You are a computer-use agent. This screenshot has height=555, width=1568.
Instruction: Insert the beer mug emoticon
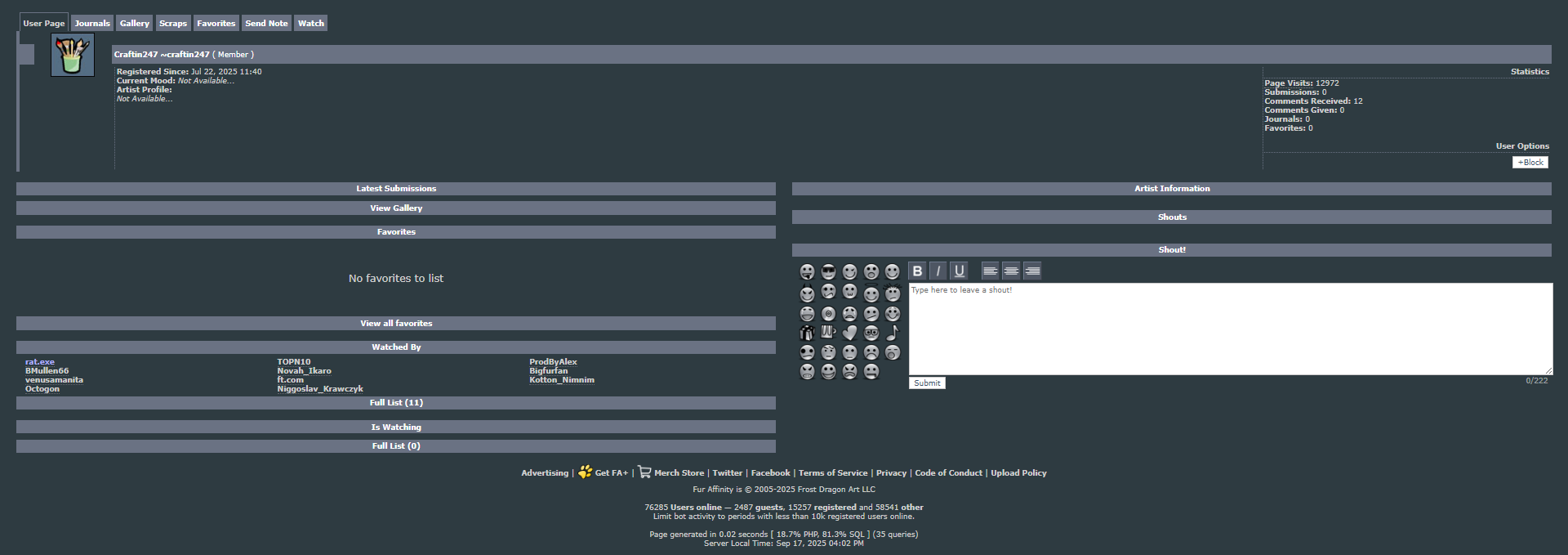pyautogui.click(x=828, y=332)
